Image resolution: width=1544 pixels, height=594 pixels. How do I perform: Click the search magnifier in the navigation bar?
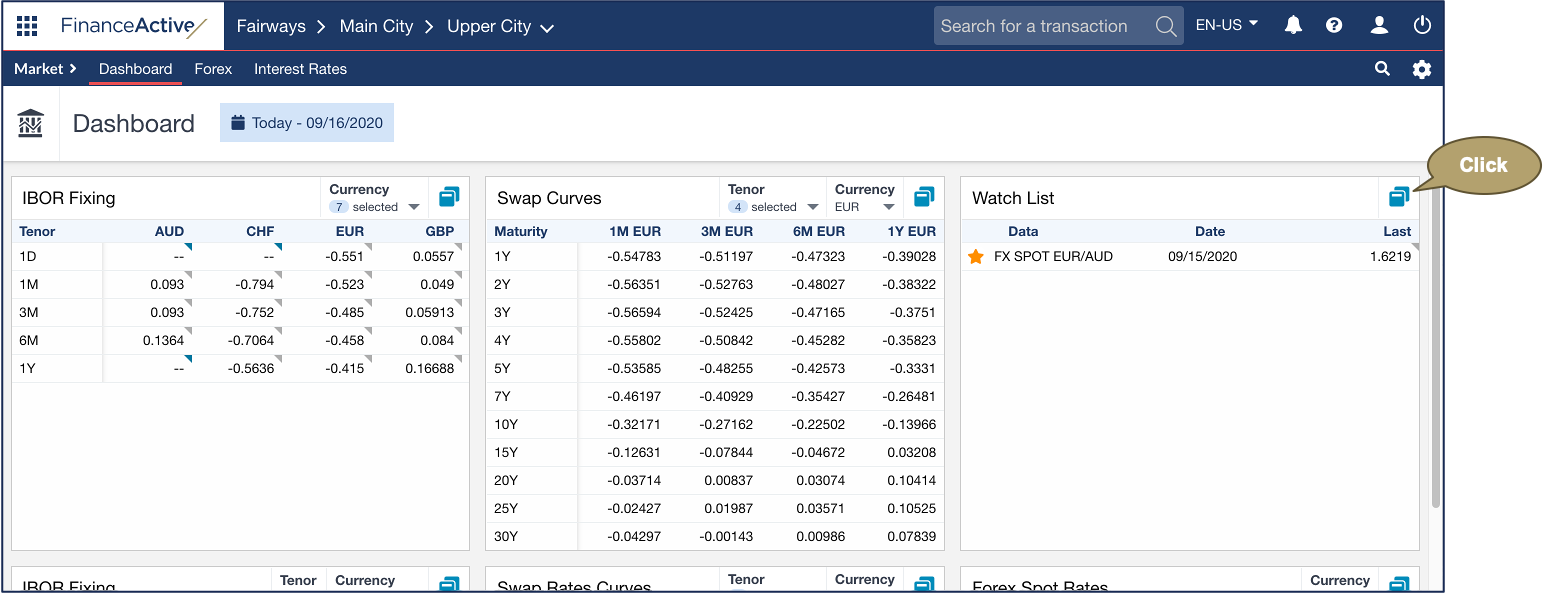(x=1382, y=69)
